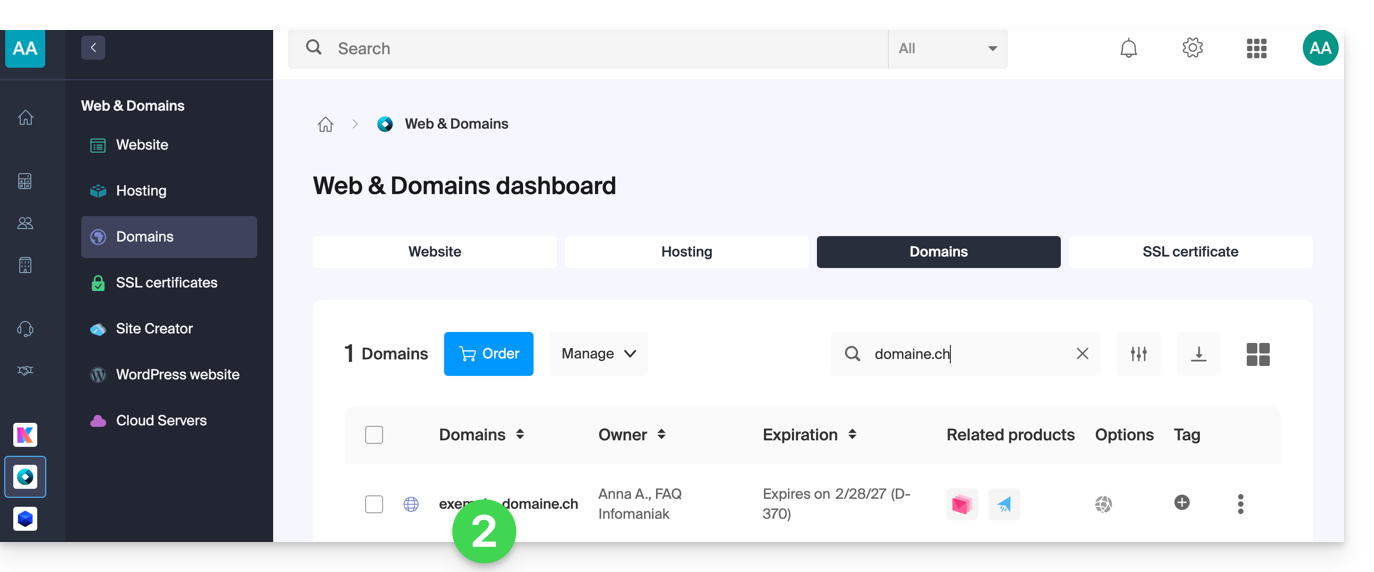Viewport: 1374px width, 572px height.
Task: Collapse the sidebar with the arrow button
Action: (x=93, y=47)
